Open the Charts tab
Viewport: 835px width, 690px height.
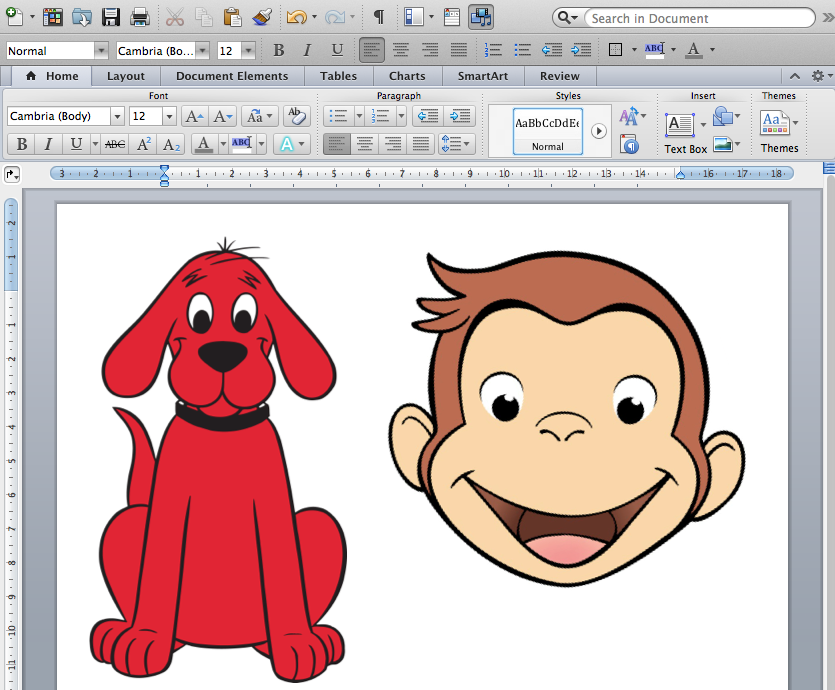pos(407,76)
